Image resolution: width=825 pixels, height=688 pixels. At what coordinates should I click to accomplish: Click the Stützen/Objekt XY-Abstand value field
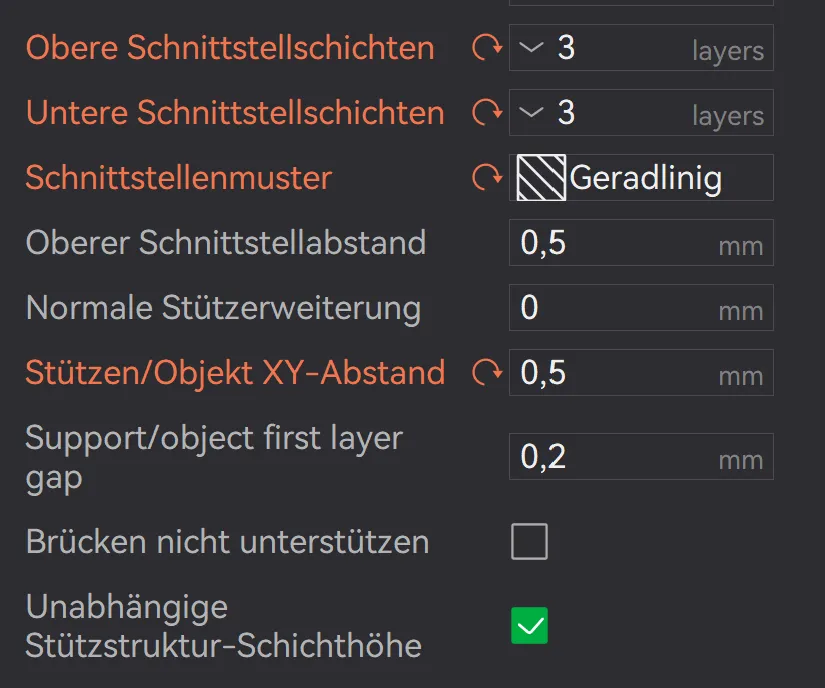[x=641, y=372]
